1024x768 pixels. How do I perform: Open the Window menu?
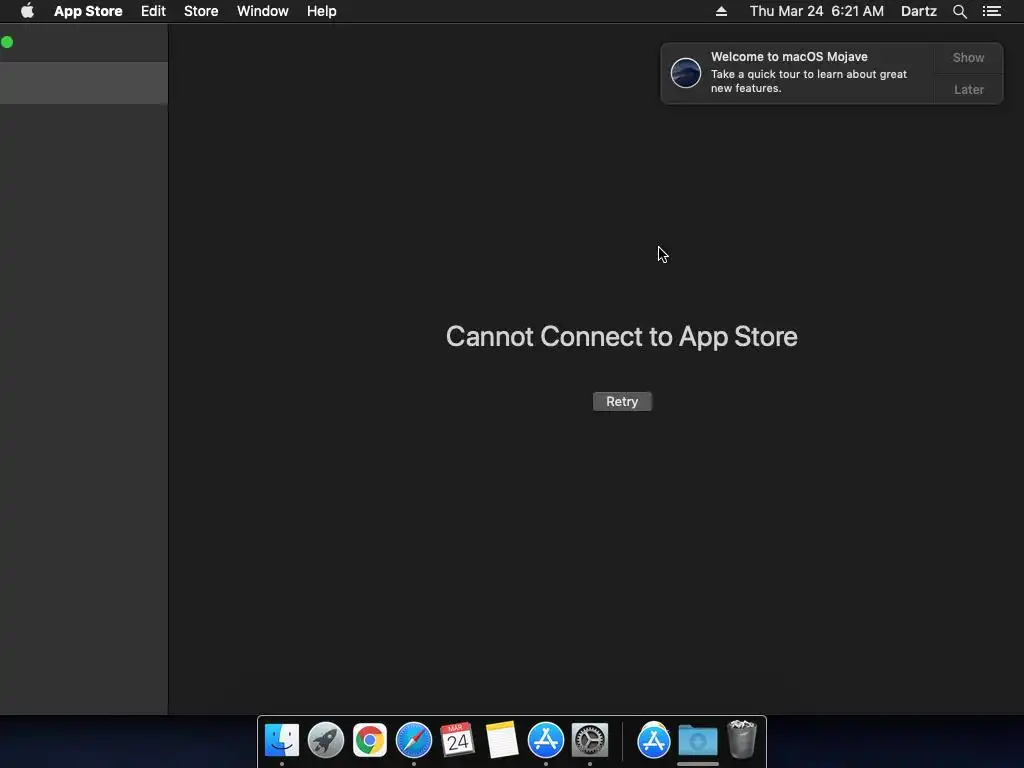pyautogui.click(x=263, y=11)
